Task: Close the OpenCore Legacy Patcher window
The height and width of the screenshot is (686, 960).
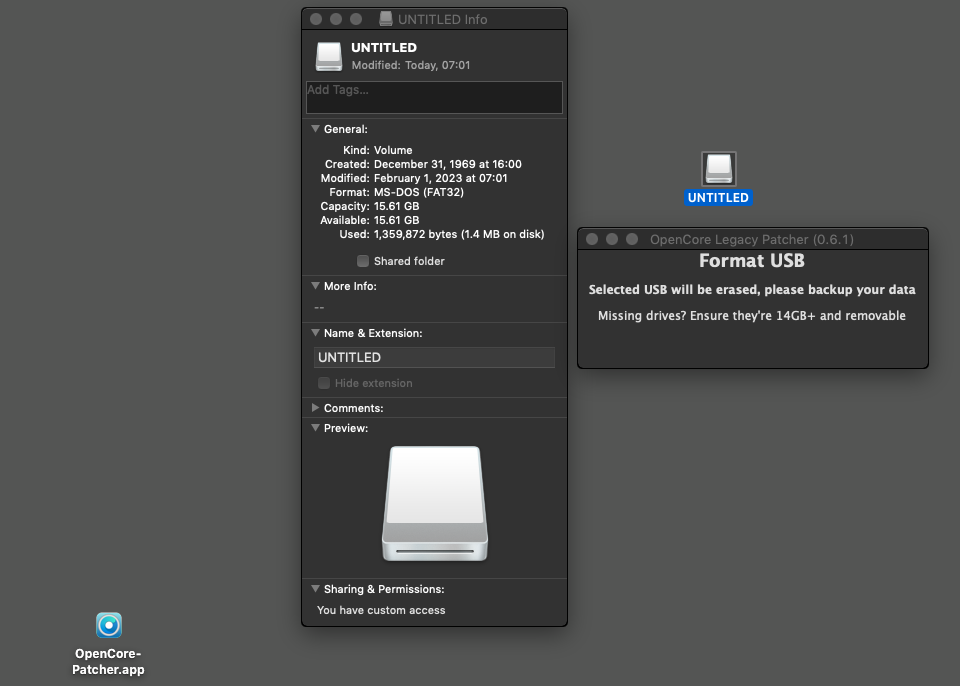Action: tap(592, 239)
